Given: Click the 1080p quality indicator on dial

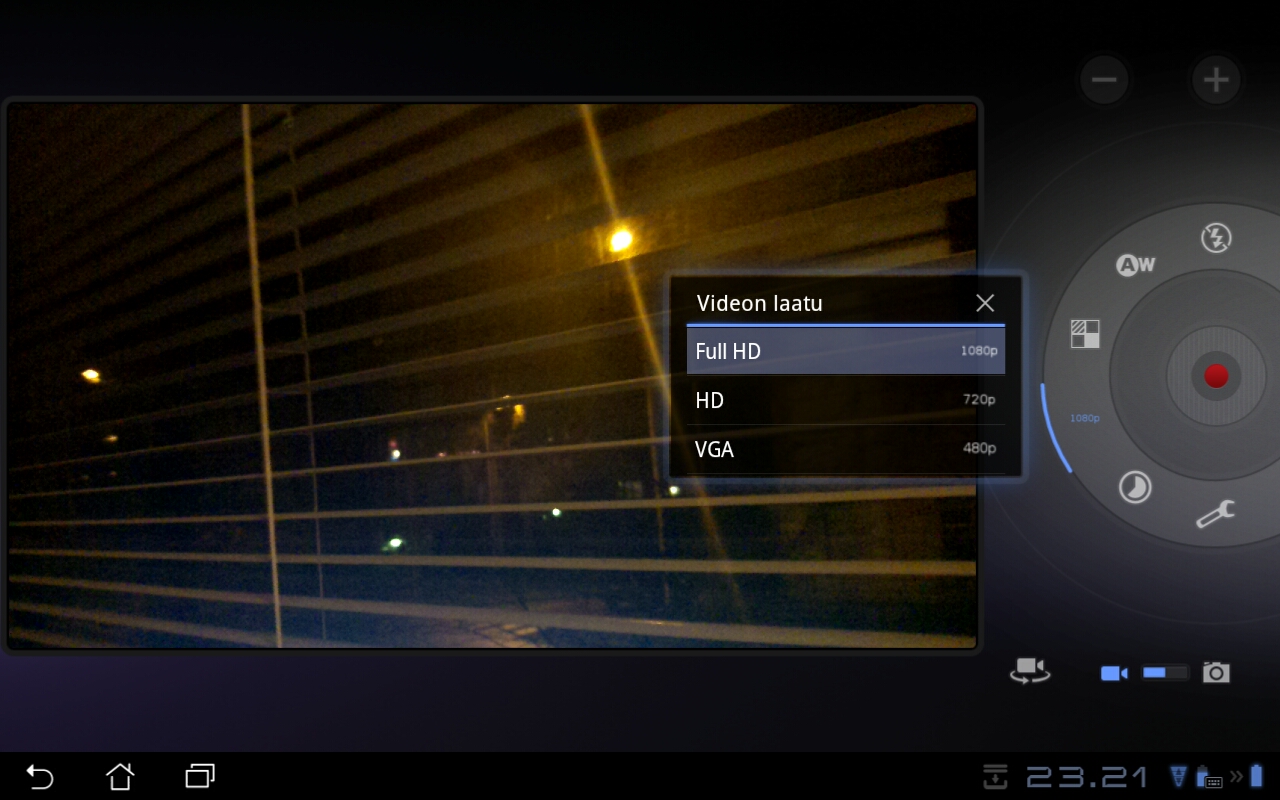Looking at the screenshot, I should click(1085, 418).
